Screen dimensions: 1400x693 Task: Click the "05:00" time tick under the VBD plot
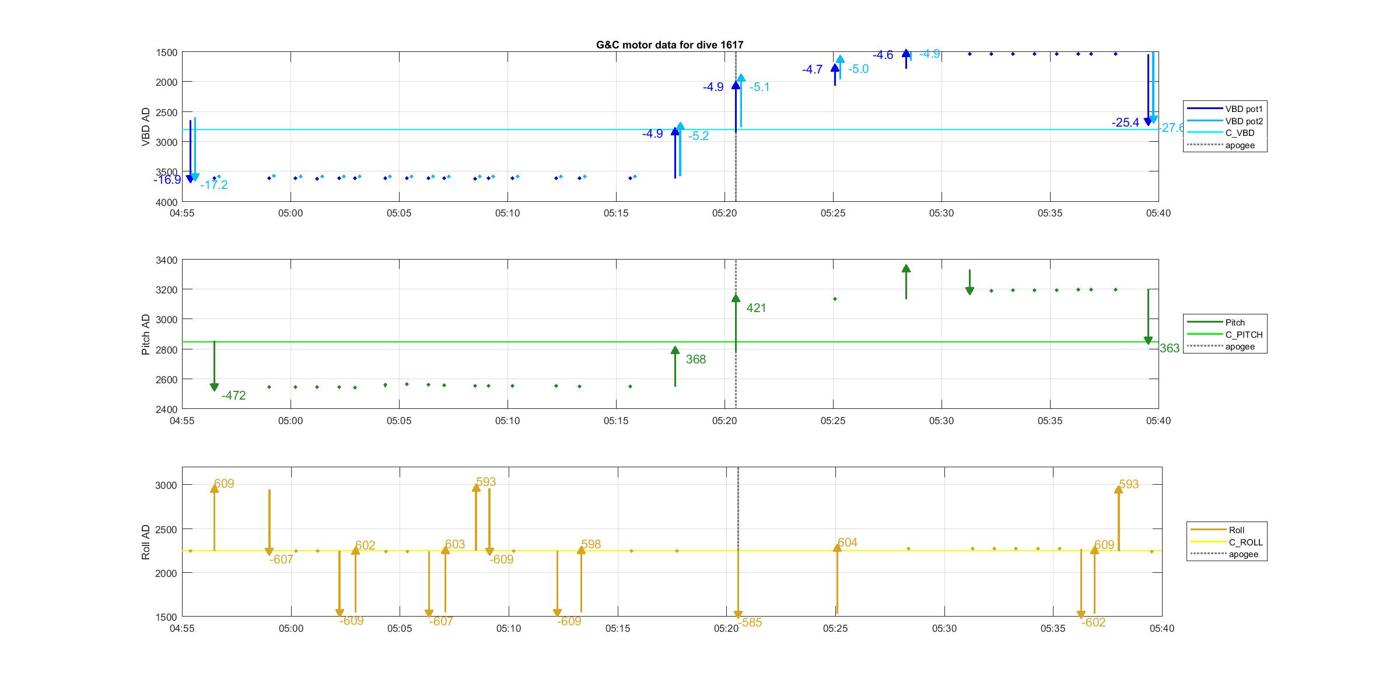coord(290,213)
